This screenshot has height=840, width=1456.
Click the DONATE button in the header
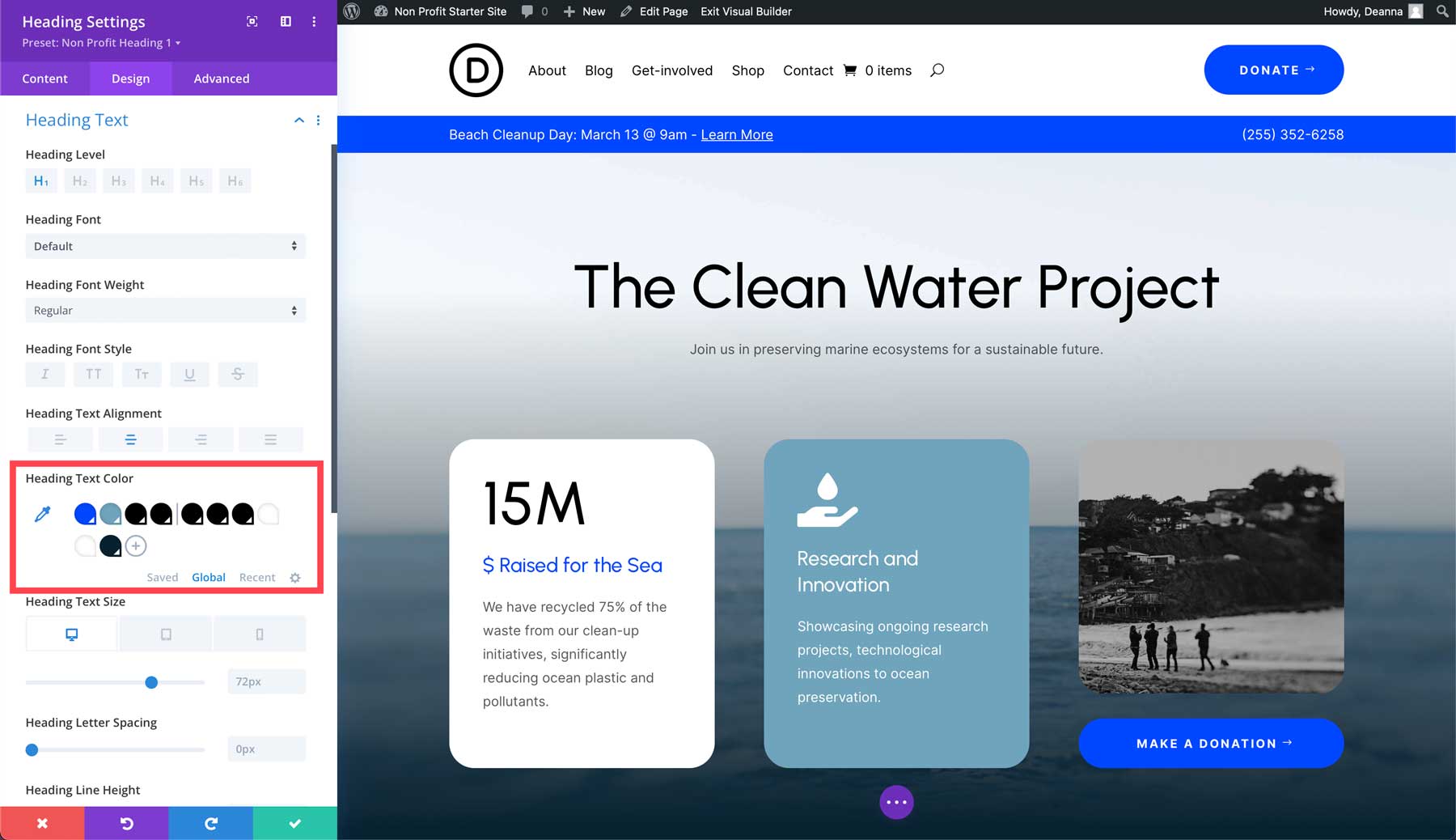(1272, 70)
